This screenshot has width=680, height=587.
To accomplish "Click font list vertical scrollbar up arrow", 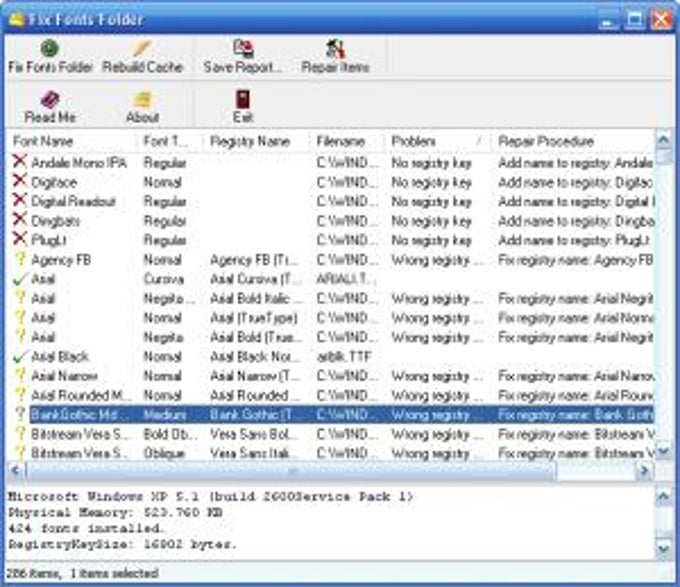I will pyautogui.click(x=664, y=139).
